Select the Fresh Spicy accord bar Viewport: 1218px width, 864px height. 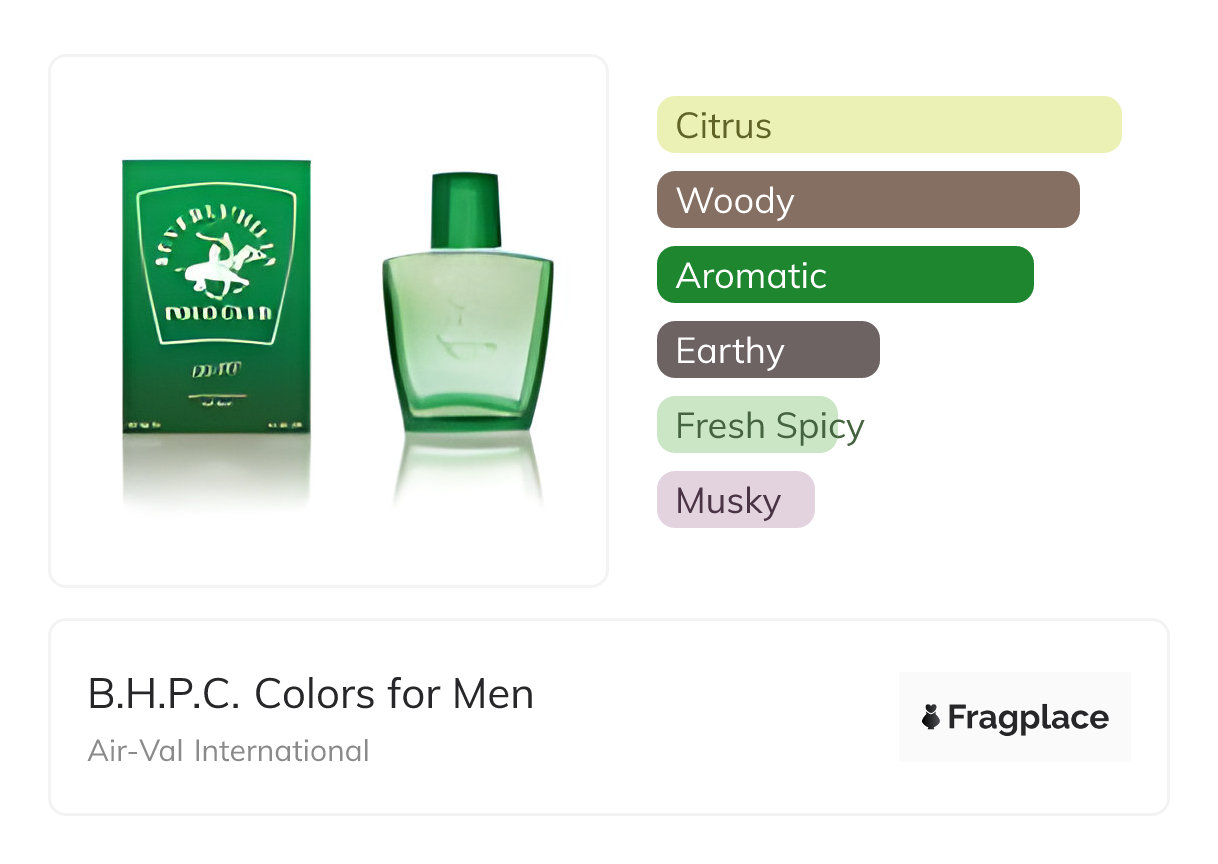(x=747, y=425)
